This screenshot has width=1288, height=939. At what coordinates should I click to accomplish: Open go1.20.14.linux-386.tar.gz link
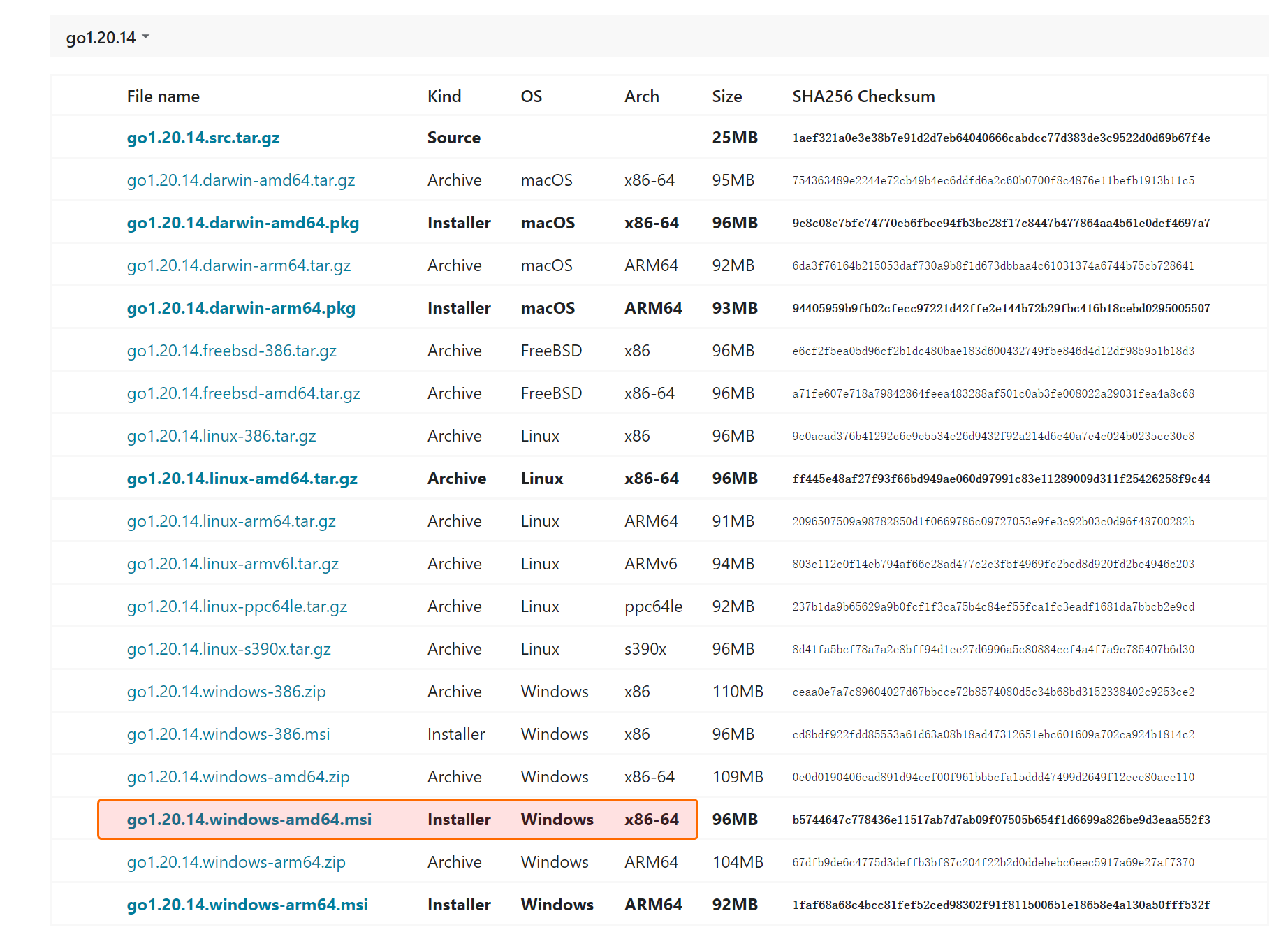tap(221, 436)
